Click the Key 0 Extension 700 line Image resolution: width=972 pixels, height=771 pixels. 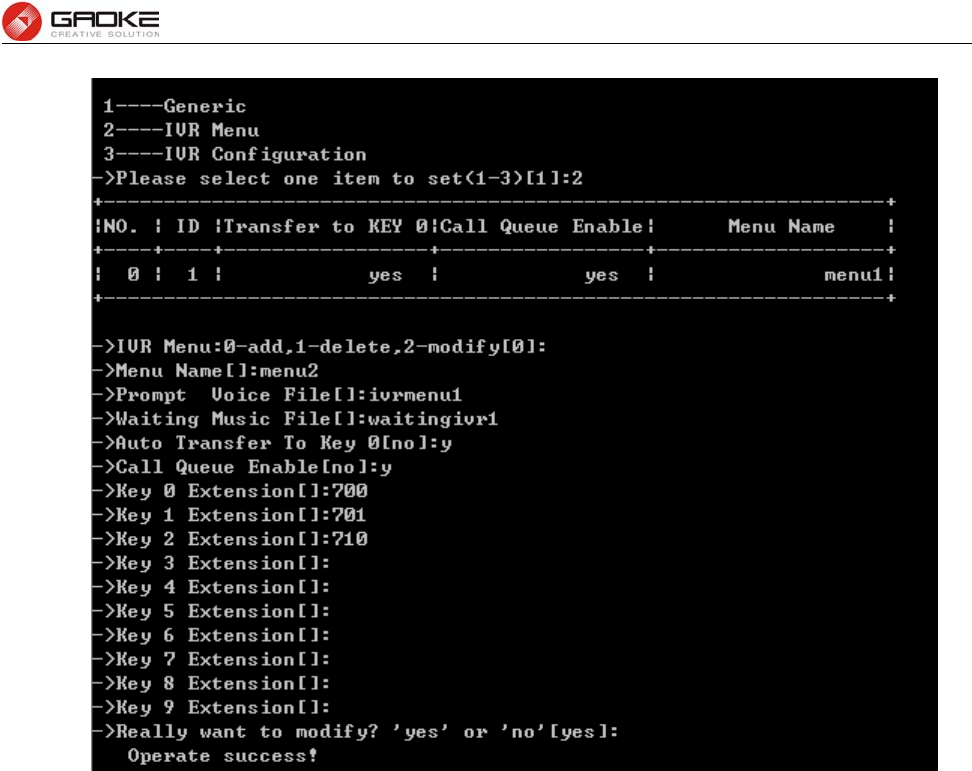231,491
